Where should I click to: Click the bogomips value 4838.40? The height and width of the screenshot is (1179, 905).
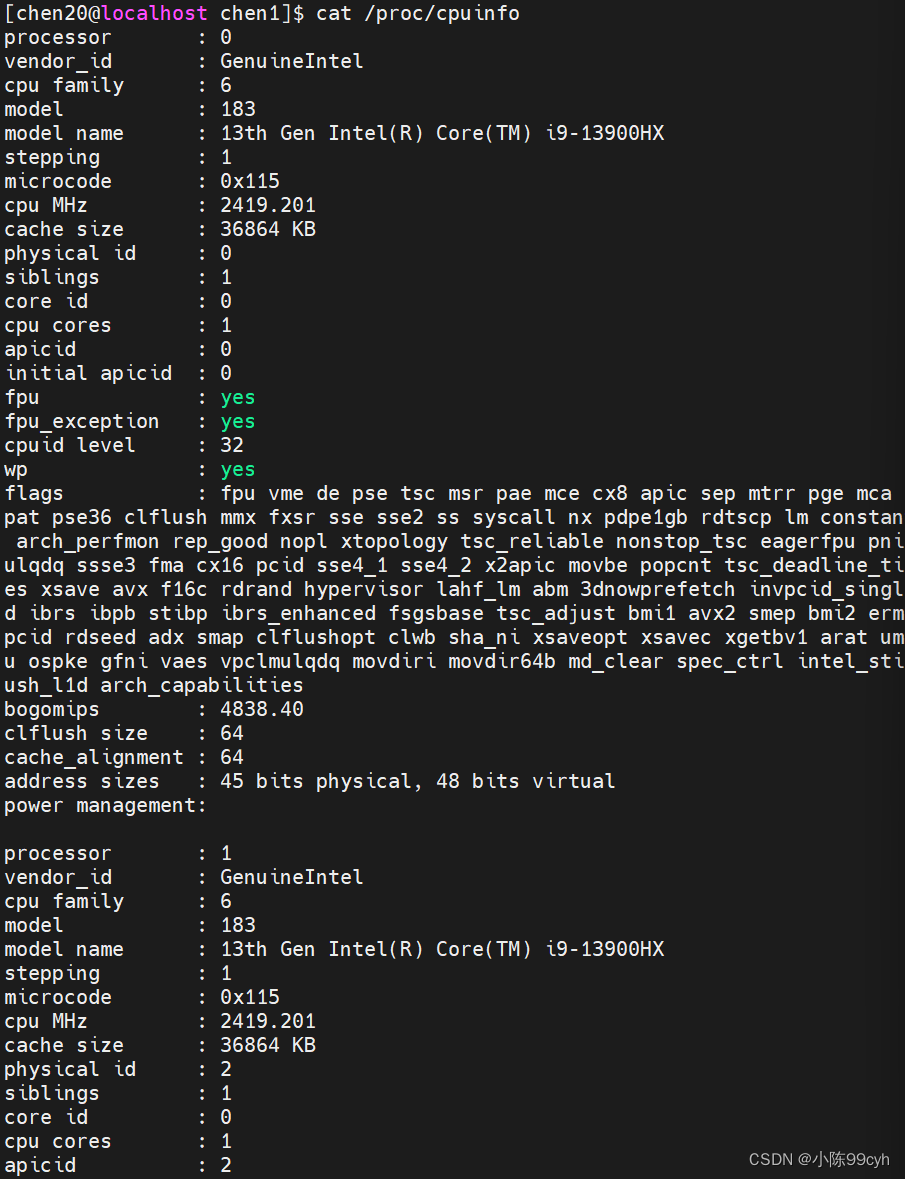(x=262, y=709)
